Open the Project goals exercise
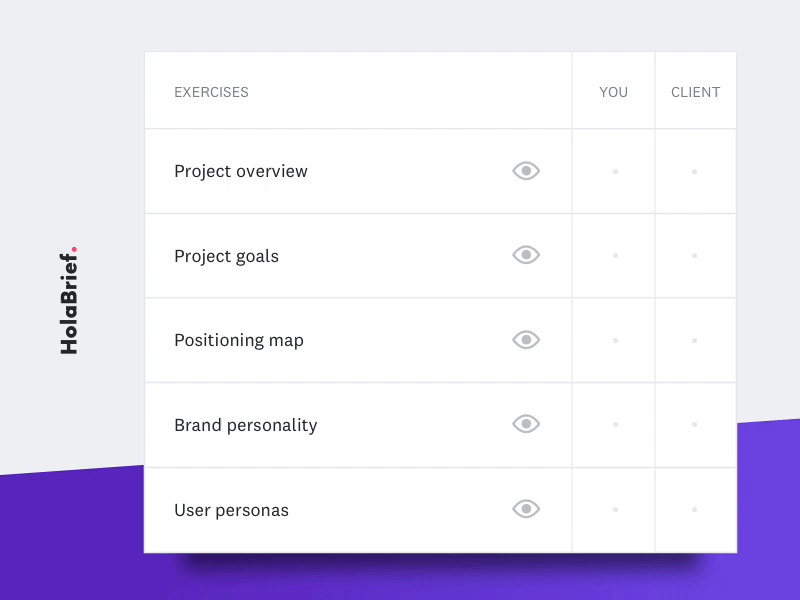The width and height of the screenshot is (800, 600). [x=227, y=256]
